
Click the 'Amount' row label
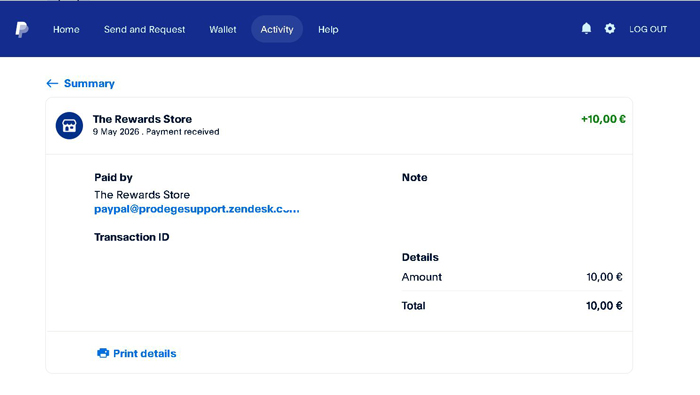[x=421, y=277]
